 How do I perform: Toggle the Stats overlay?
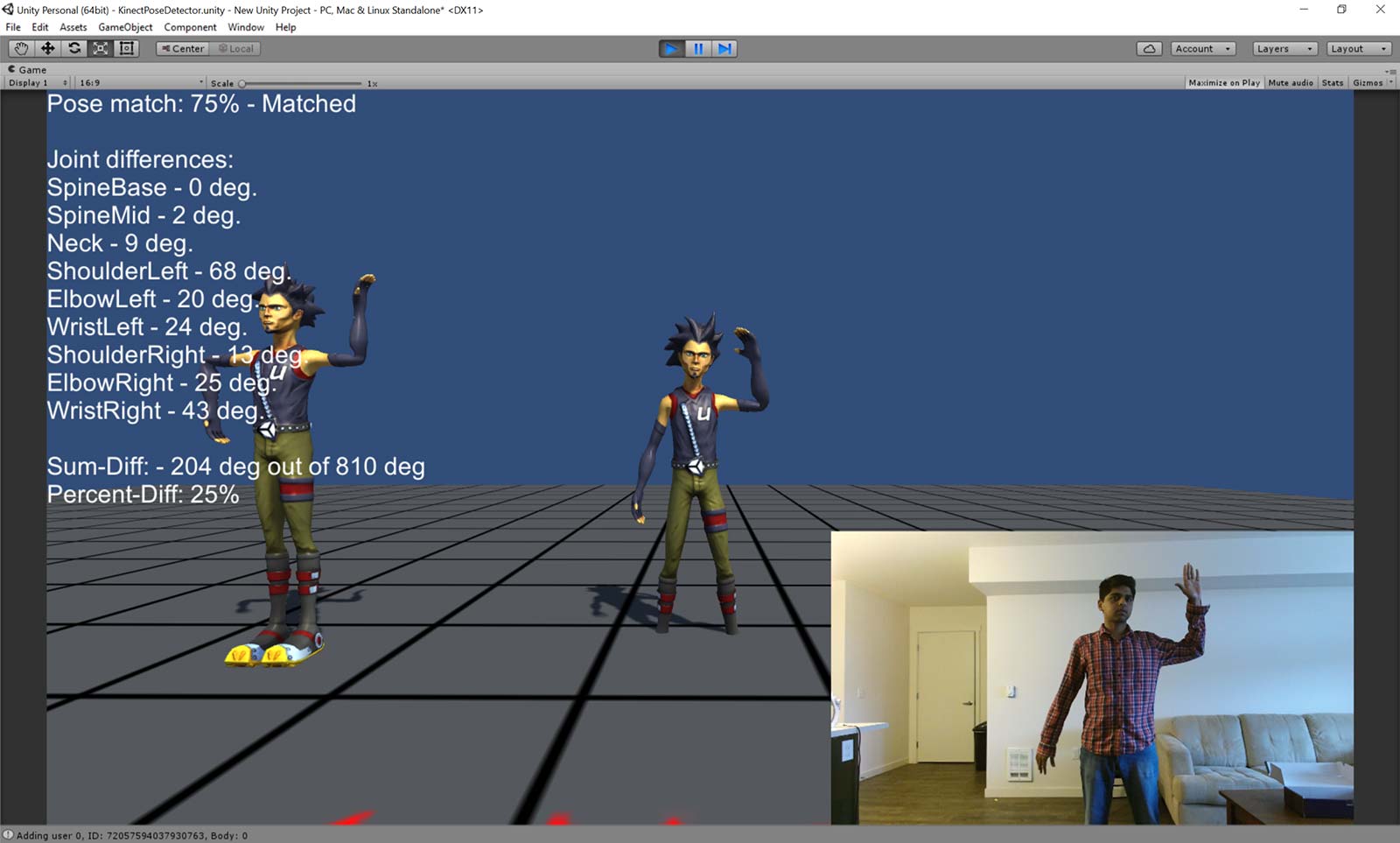pyautogui.click(x=1333, y=82)
